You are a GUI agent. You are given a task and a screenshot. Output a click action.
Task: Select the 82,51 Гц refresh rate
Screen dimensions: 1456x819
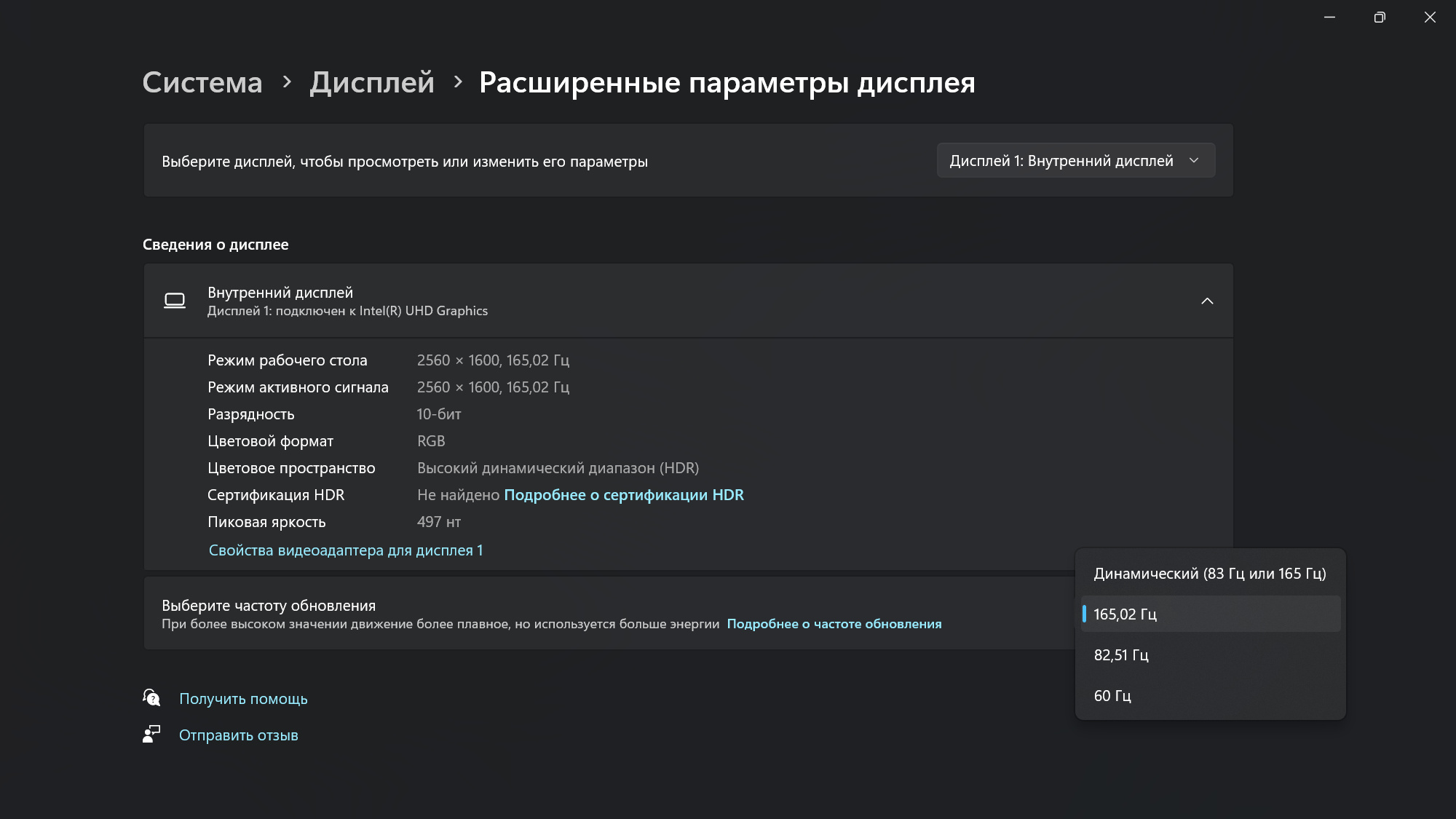tap(1209, 655)
